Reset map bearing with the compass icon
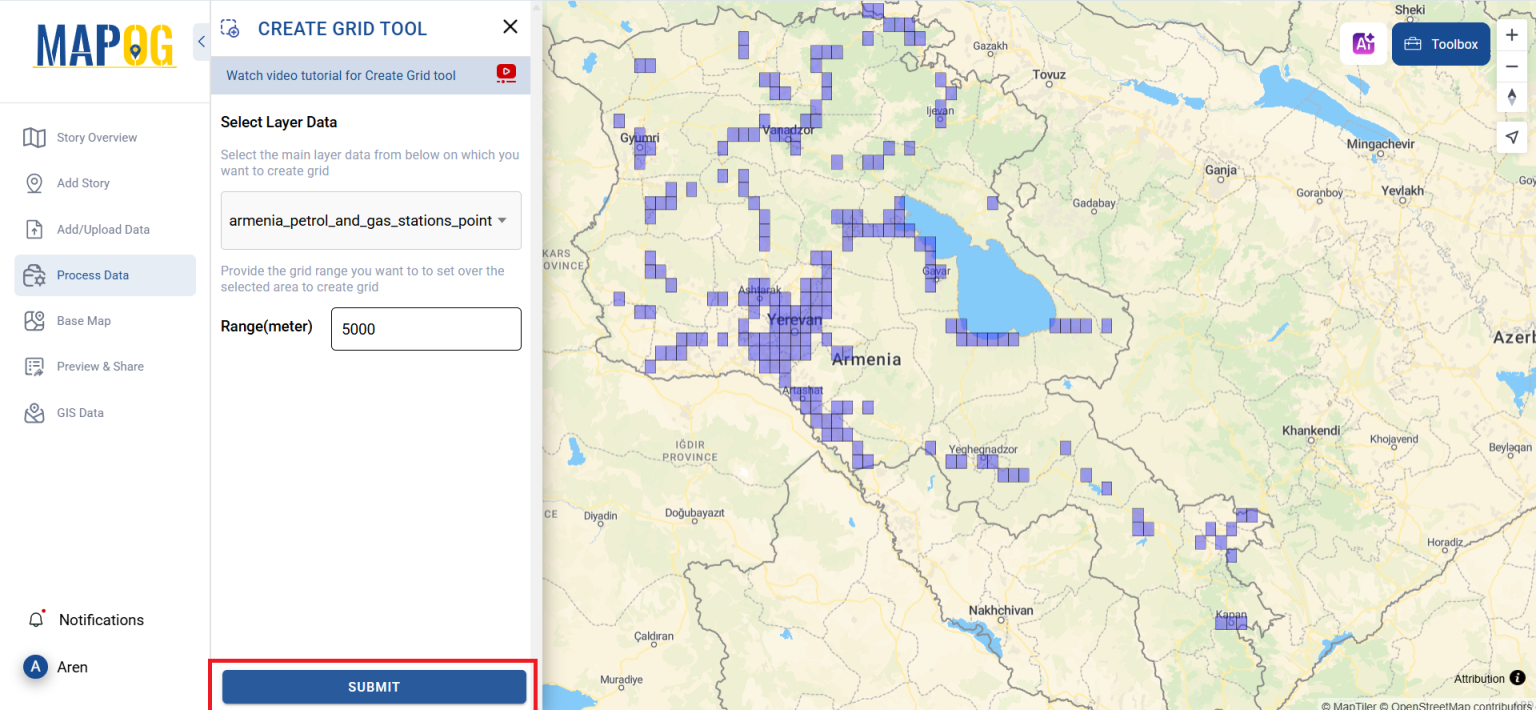Image resolution: width=1536 pixels, height=710 pixels. click(1512, 97)
